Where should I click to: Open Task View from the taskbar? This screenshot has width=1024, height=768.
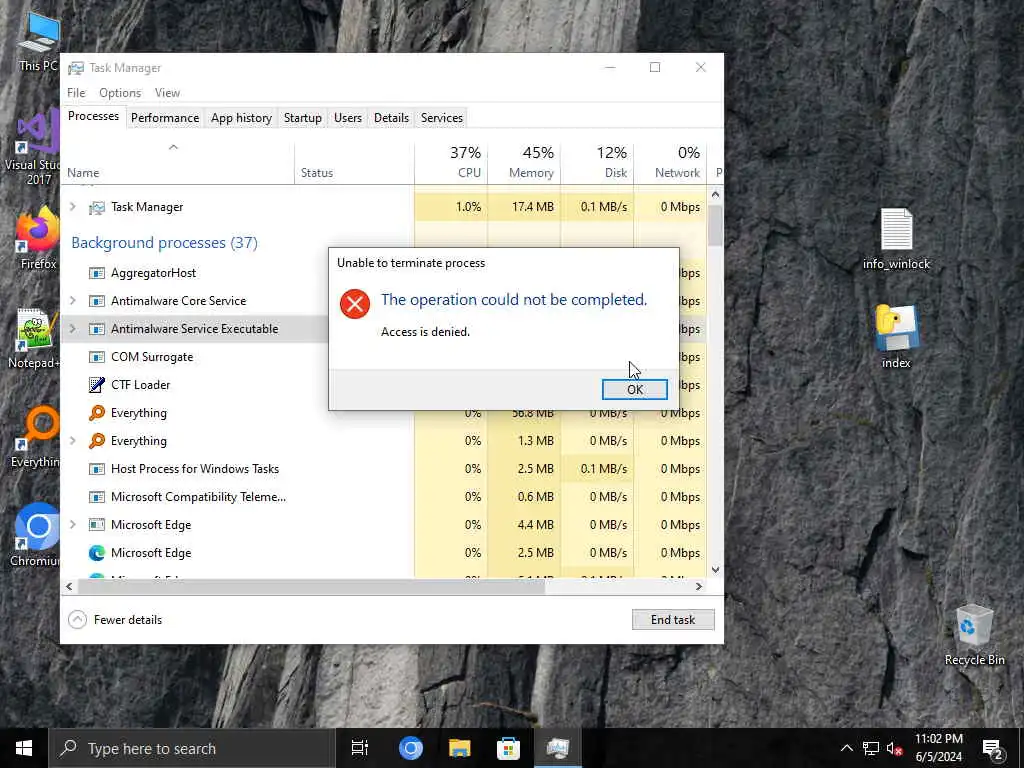[360, 748]
